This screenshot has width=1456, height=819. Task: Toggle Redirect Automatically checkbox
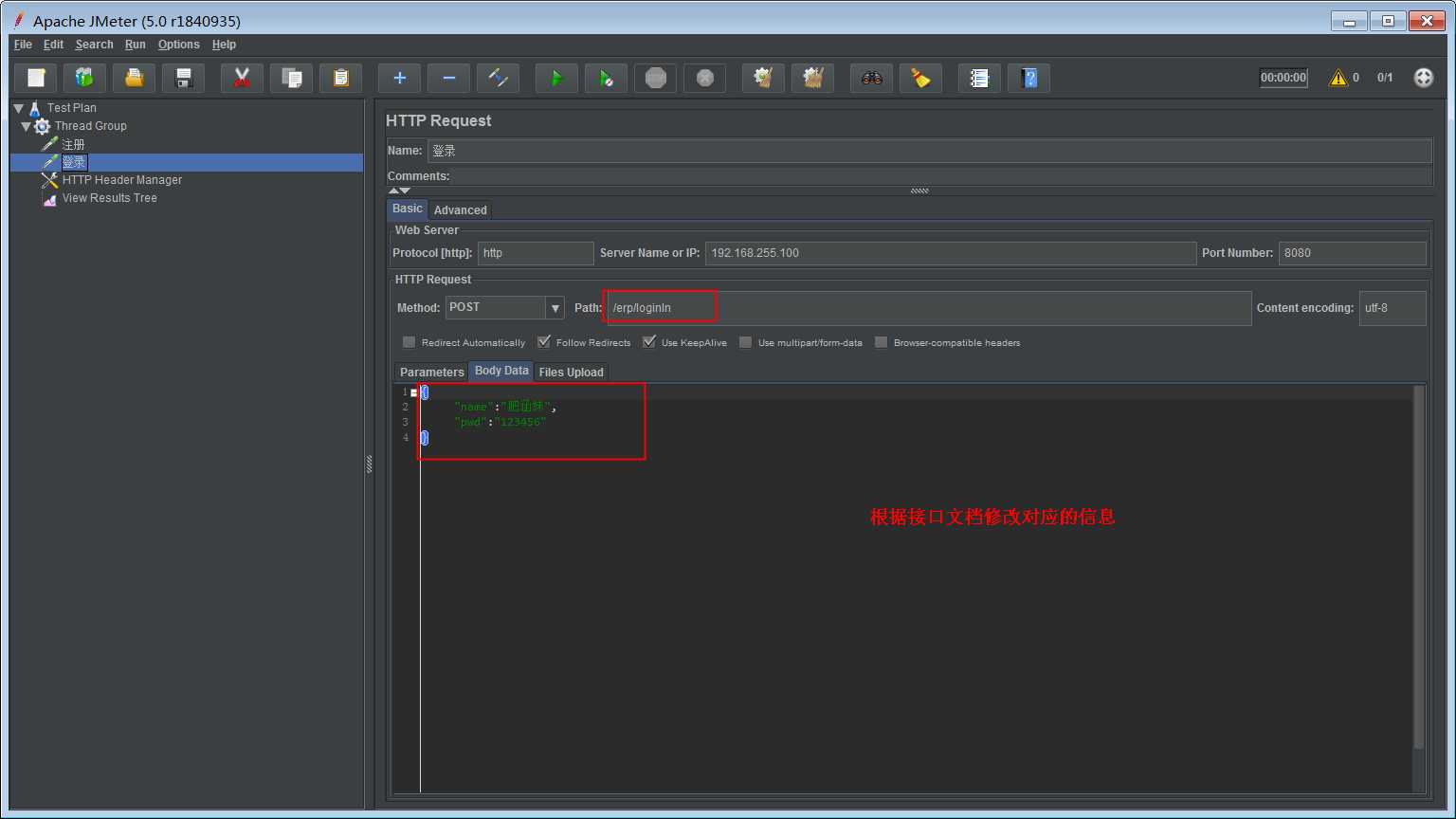tap(409, 342)
